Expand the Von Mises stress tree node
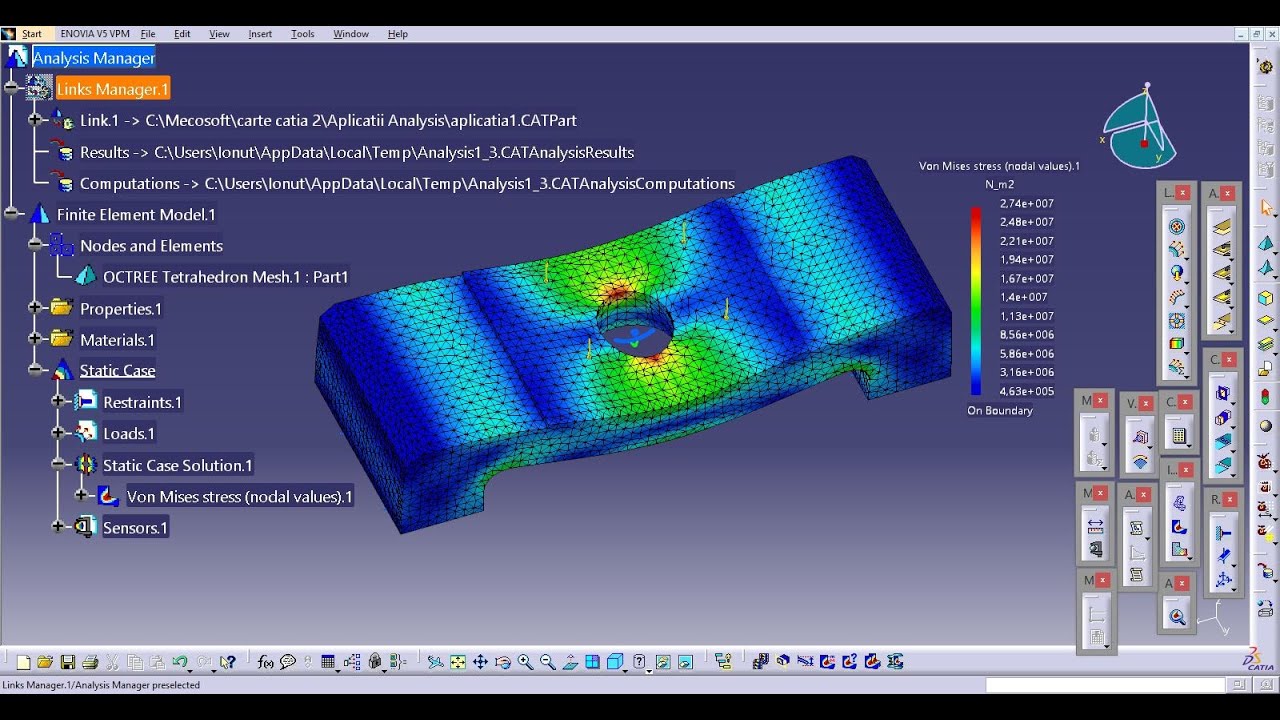Screen dimensions: 1280x720 point(82,496)
